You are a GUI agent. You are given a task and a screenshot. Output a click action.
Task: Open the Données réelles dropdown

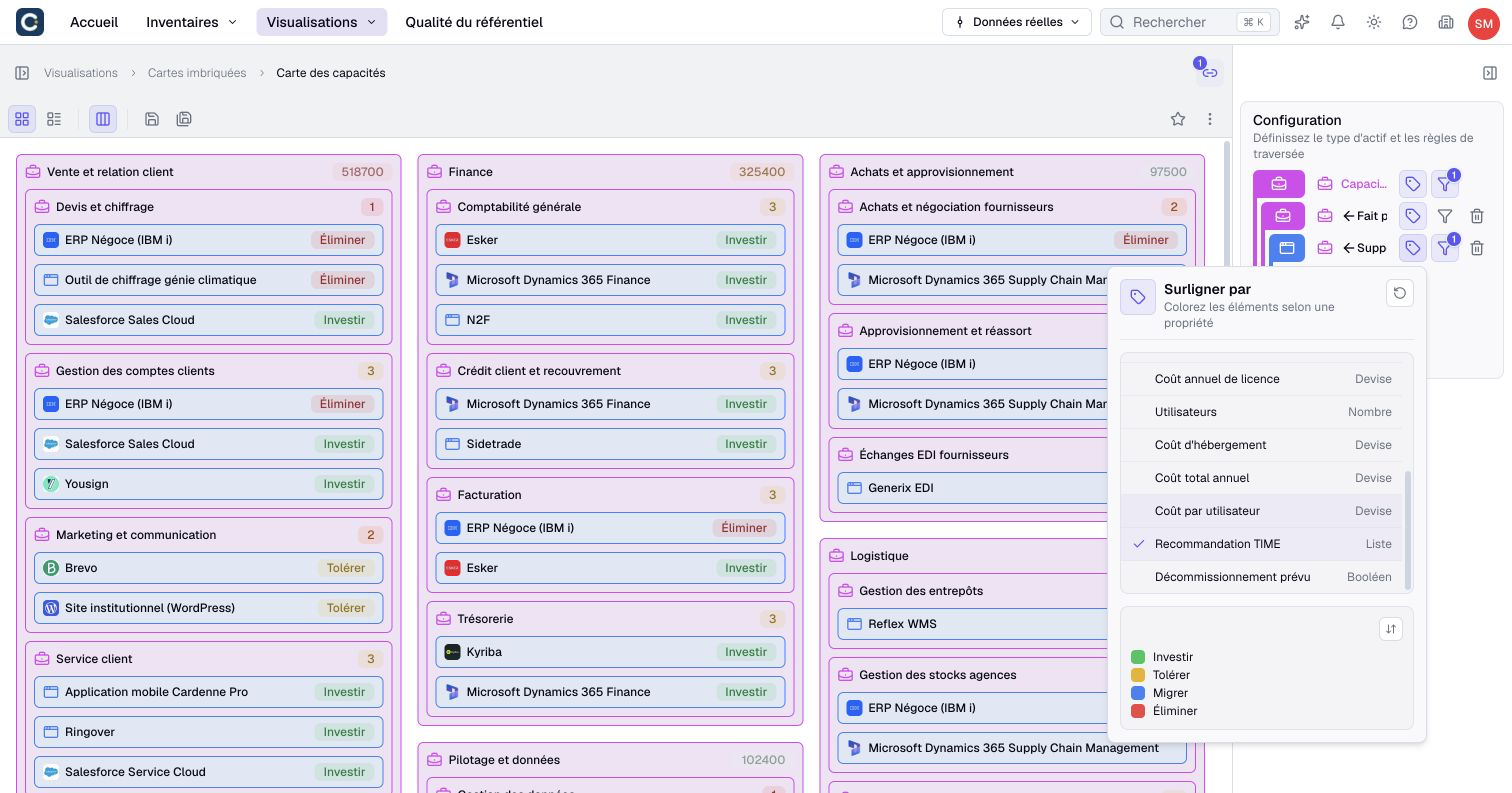point(1017,22)
